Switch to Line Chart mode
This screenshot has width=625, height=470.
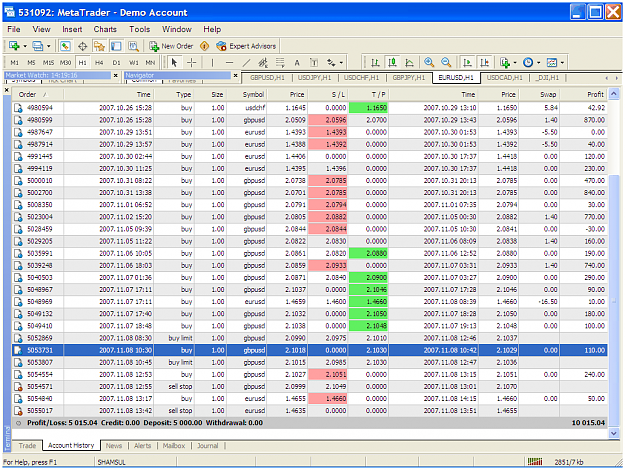tap(409, 63)
